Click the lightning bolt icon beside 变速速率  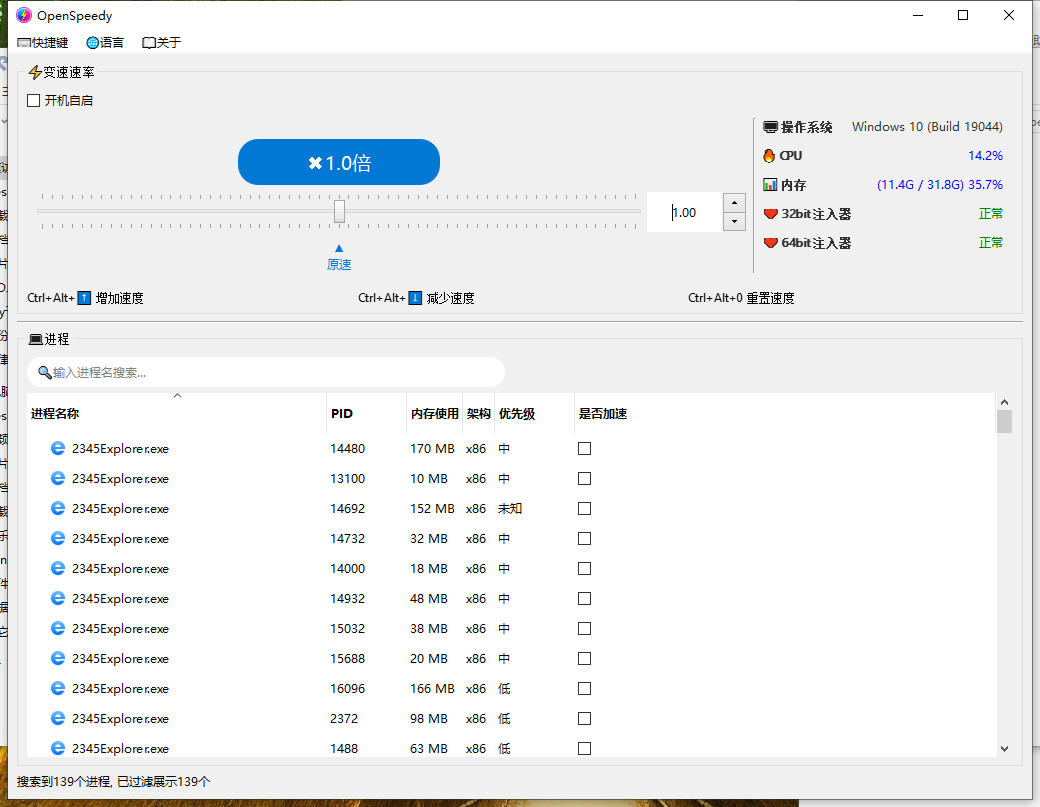coord(35,72)
